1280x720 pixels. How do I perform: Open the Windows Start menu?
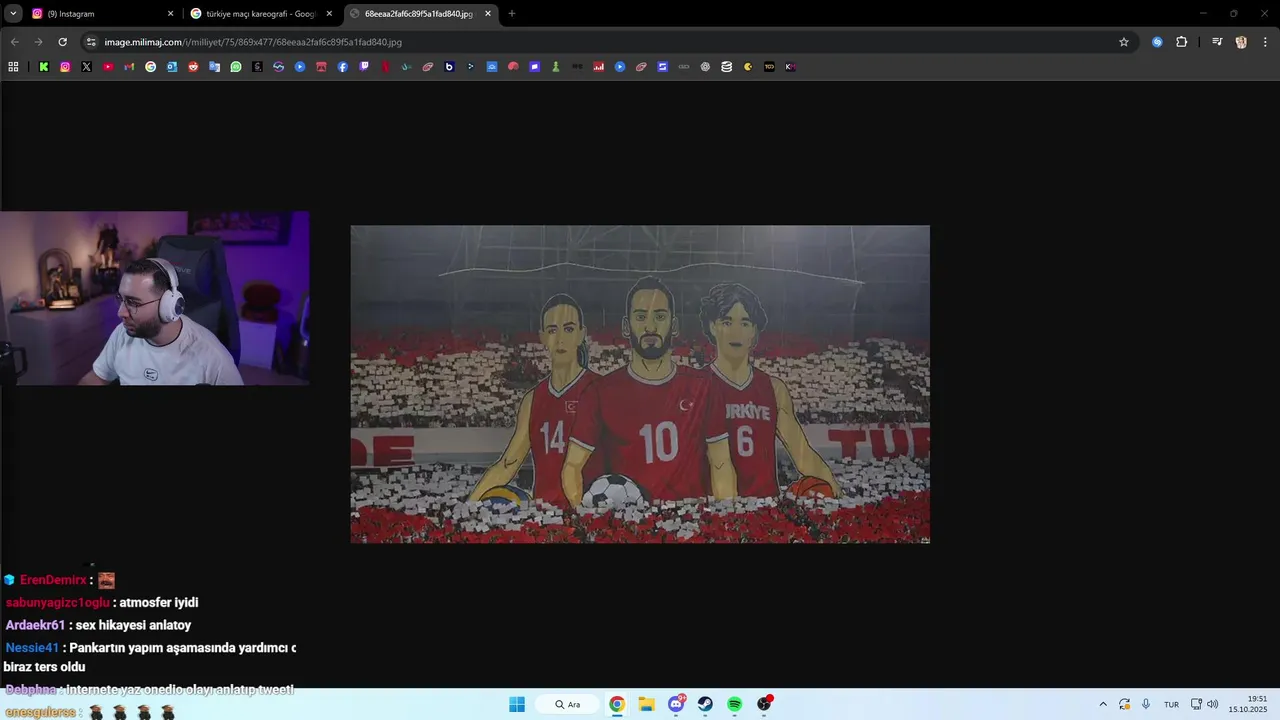point(517,704)
